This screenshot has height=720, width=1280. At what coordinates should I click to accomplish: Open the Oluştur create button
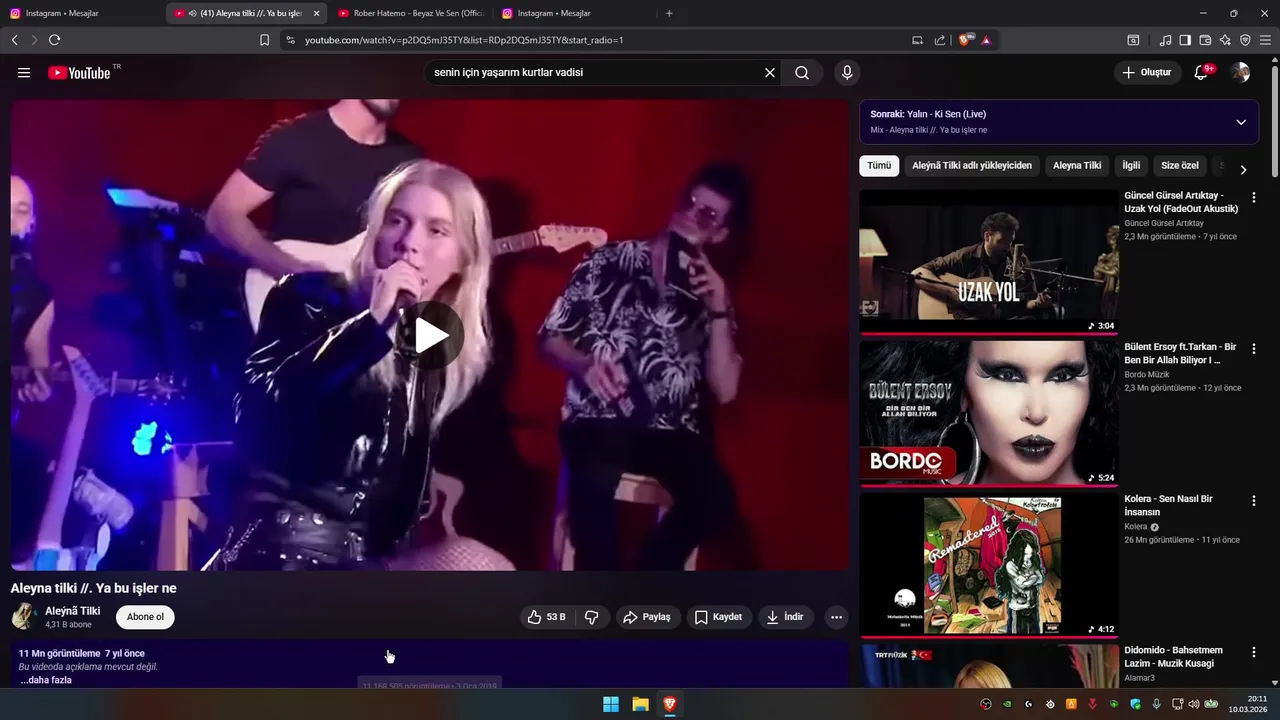[x=1146, y=73]
